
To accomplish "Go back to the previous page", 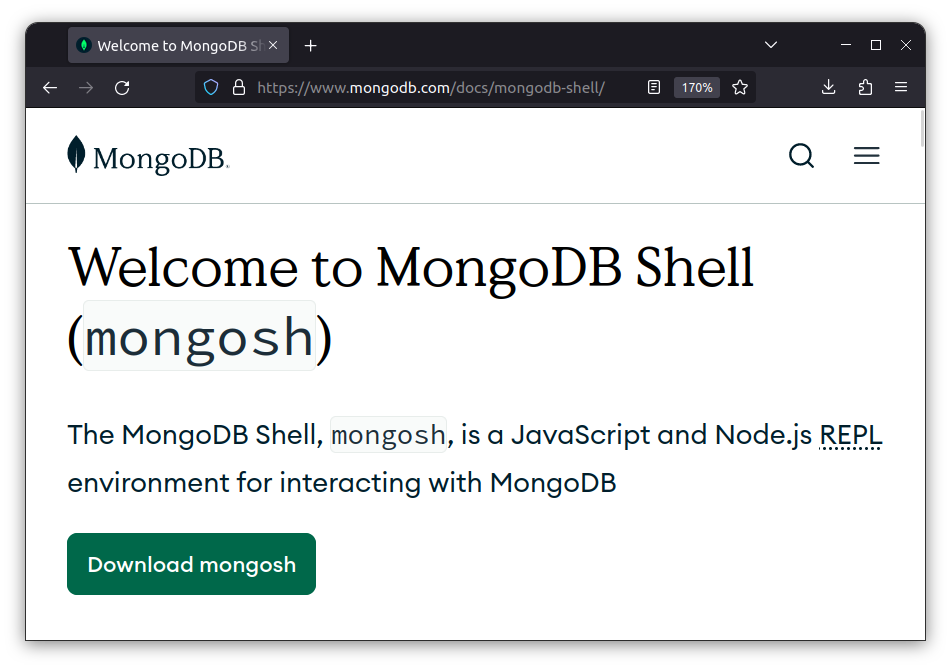I will [x=50, y=88].
